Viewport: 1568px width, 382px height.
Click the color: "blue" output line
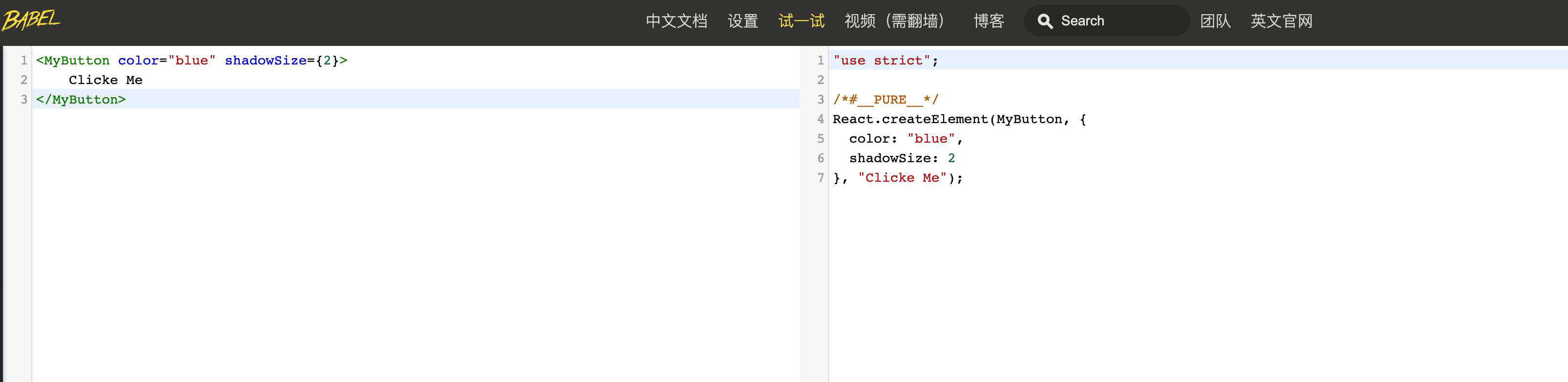point(906,138)
